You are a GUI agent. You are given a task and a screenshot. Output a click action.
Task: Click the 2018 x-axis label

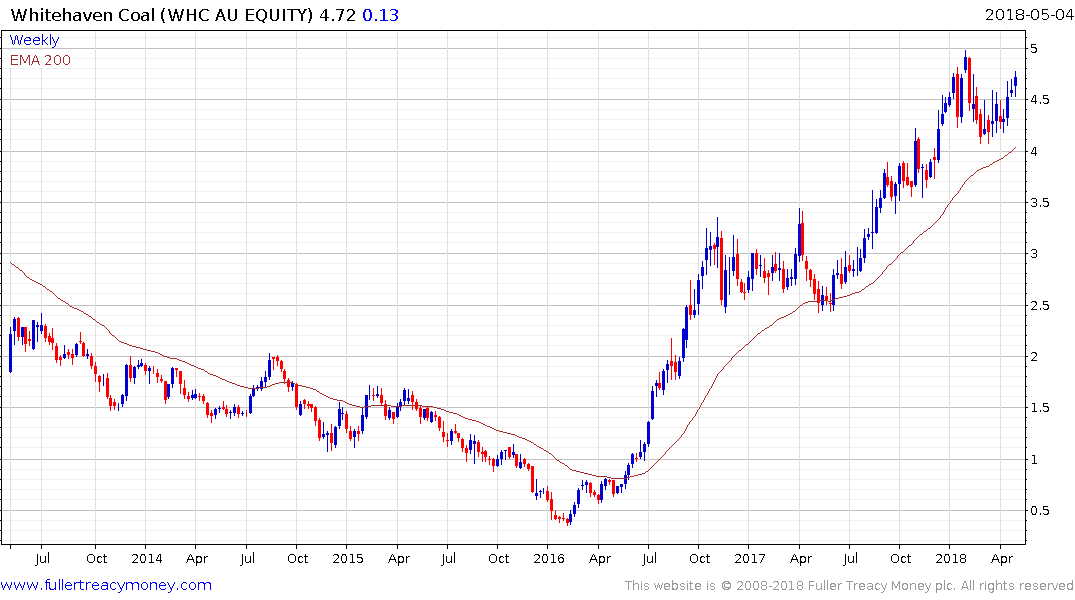tap(951, 559)
